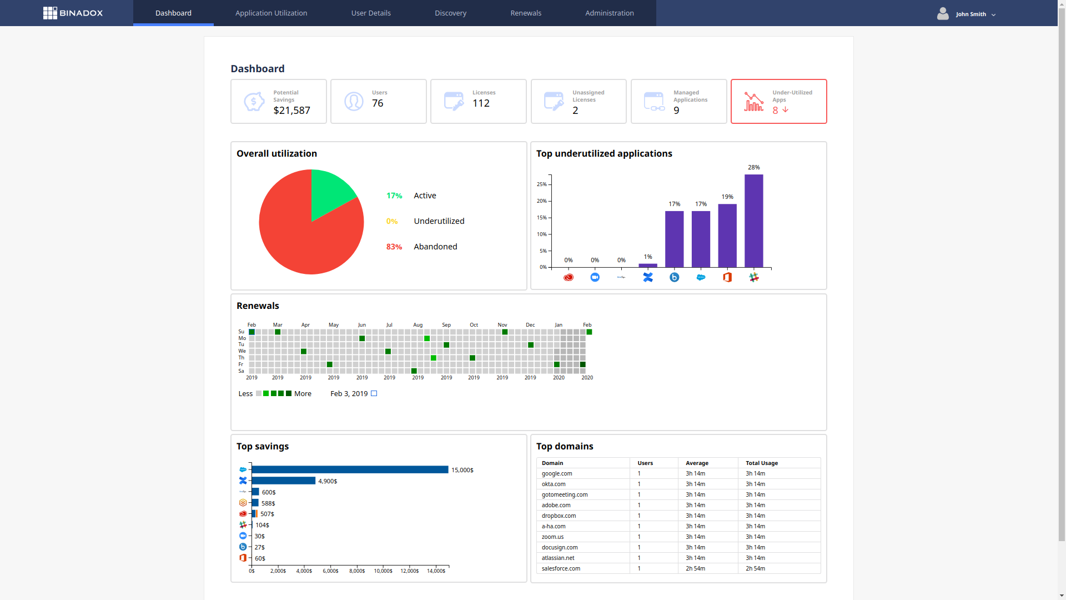Image resolution: width=1066 pixels, height=600 pixels.
Task: Click the Under-Utilized Apps chart icon
Action: tap(753, 101)
